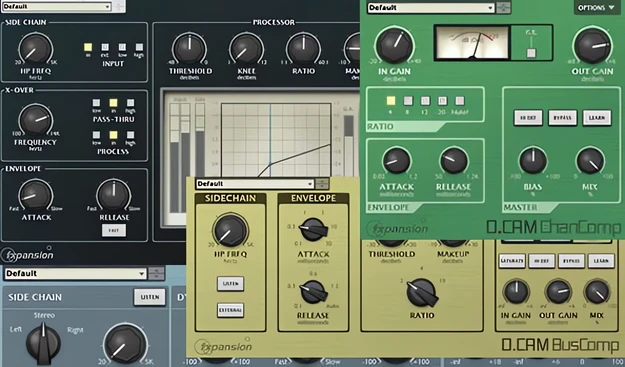
Task: Select the Nuke ratio in ChanComp
Action: (x=460, y=100)
